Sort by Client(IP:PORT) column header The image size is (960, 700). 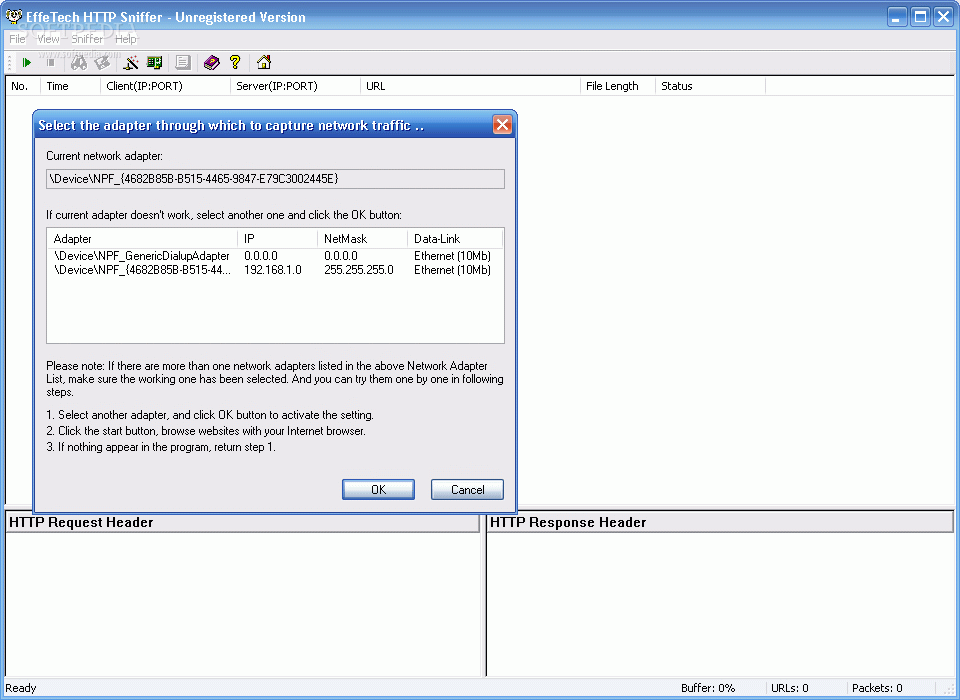point(165,86)
